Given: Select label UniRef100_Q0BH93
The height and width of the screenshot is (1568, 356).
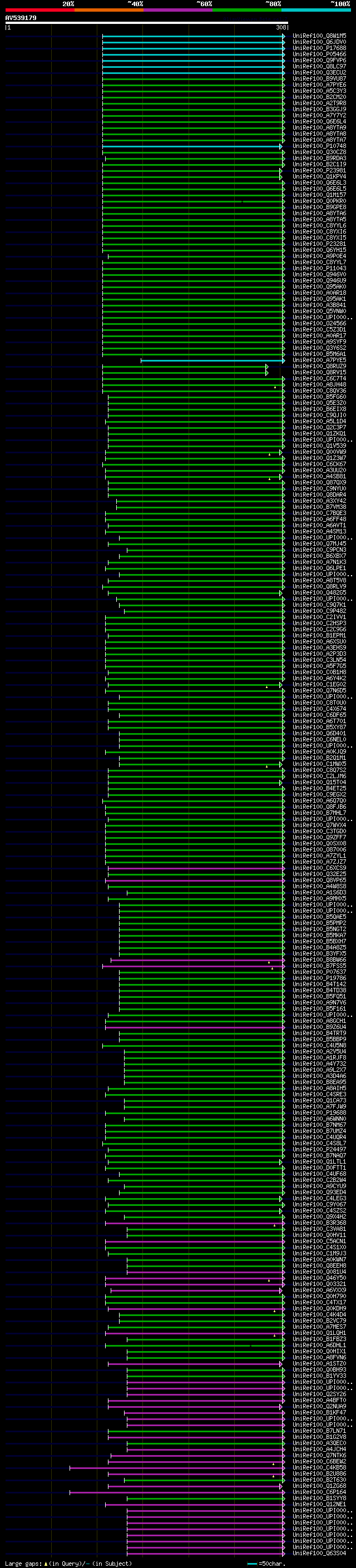Looking at the screenshot, I should [x=319, y=1370].
